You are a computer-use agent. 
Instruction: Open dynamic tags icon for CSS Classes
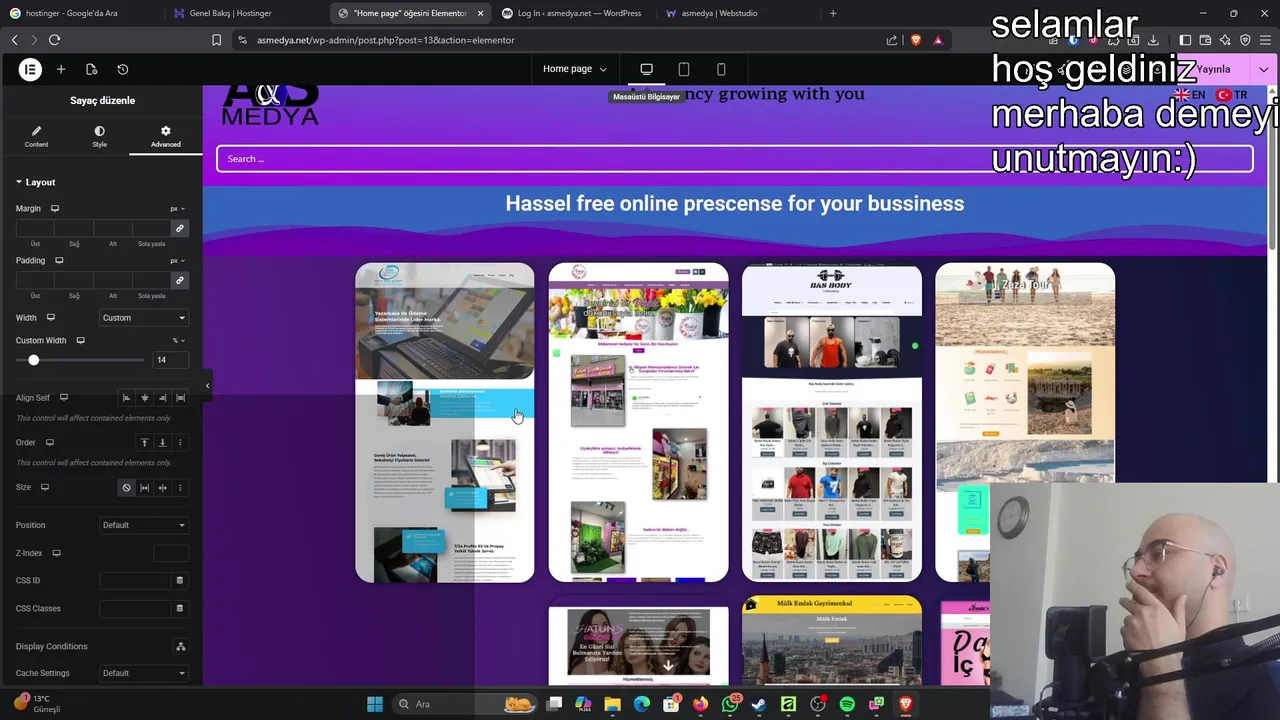(x=180, y=608)
